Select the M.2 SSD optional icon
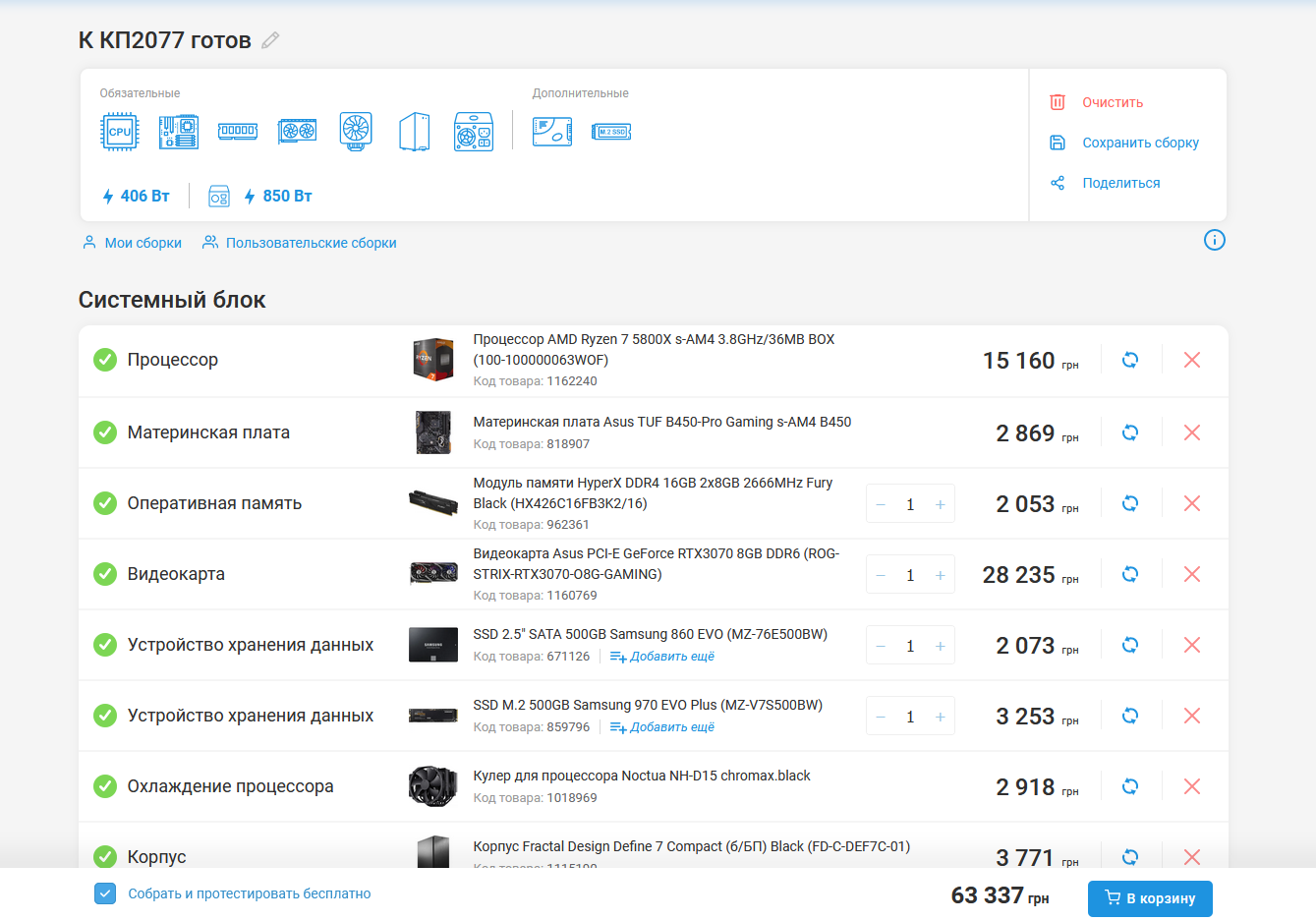Screen dimensions: 1316x921 coord(611,131)
